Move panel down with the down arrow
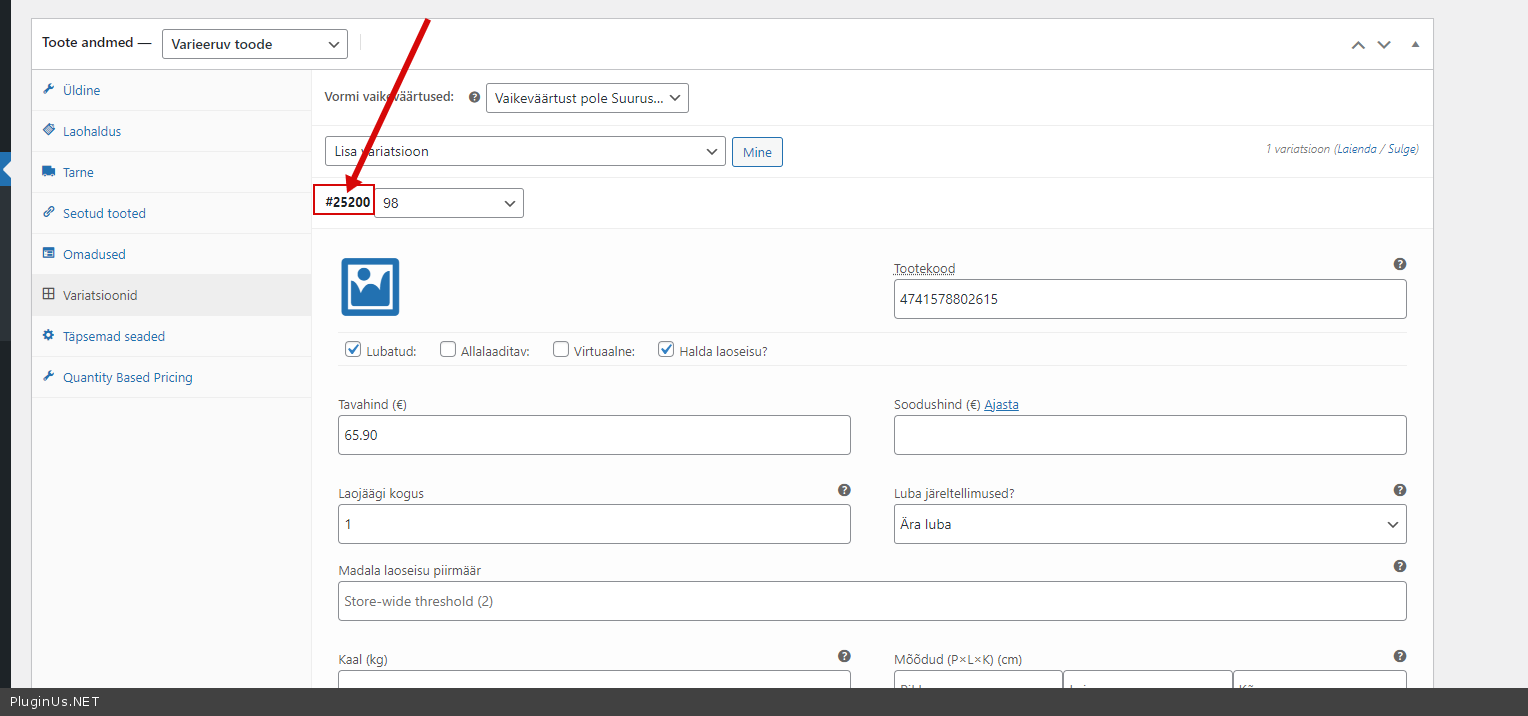Viewport: 1528px width, 716px height. [1384, 45]
